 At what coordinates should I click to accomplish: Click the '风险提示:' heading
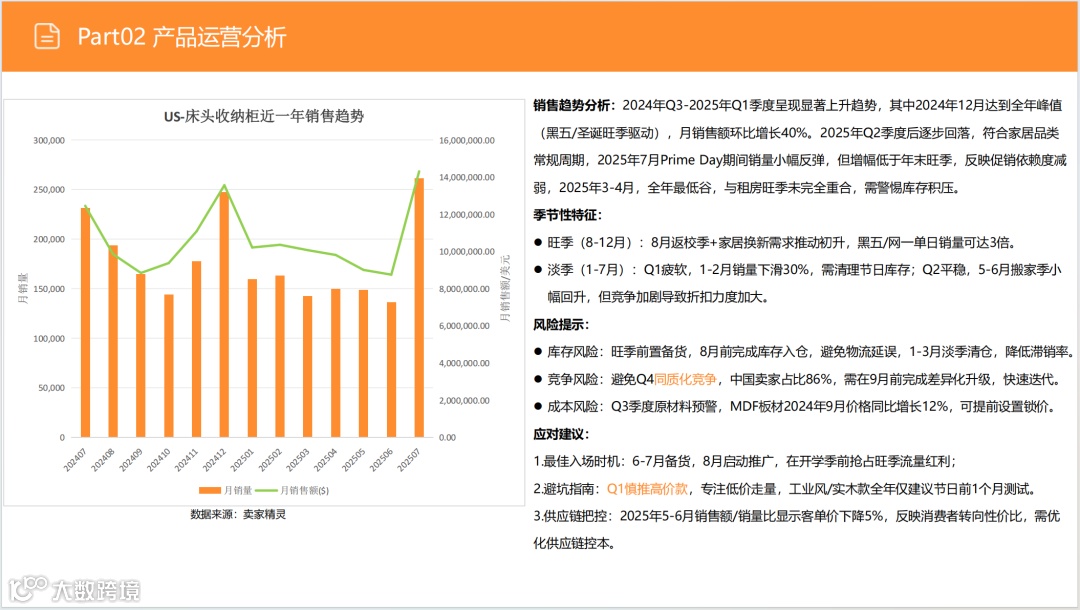coord(561,324)
